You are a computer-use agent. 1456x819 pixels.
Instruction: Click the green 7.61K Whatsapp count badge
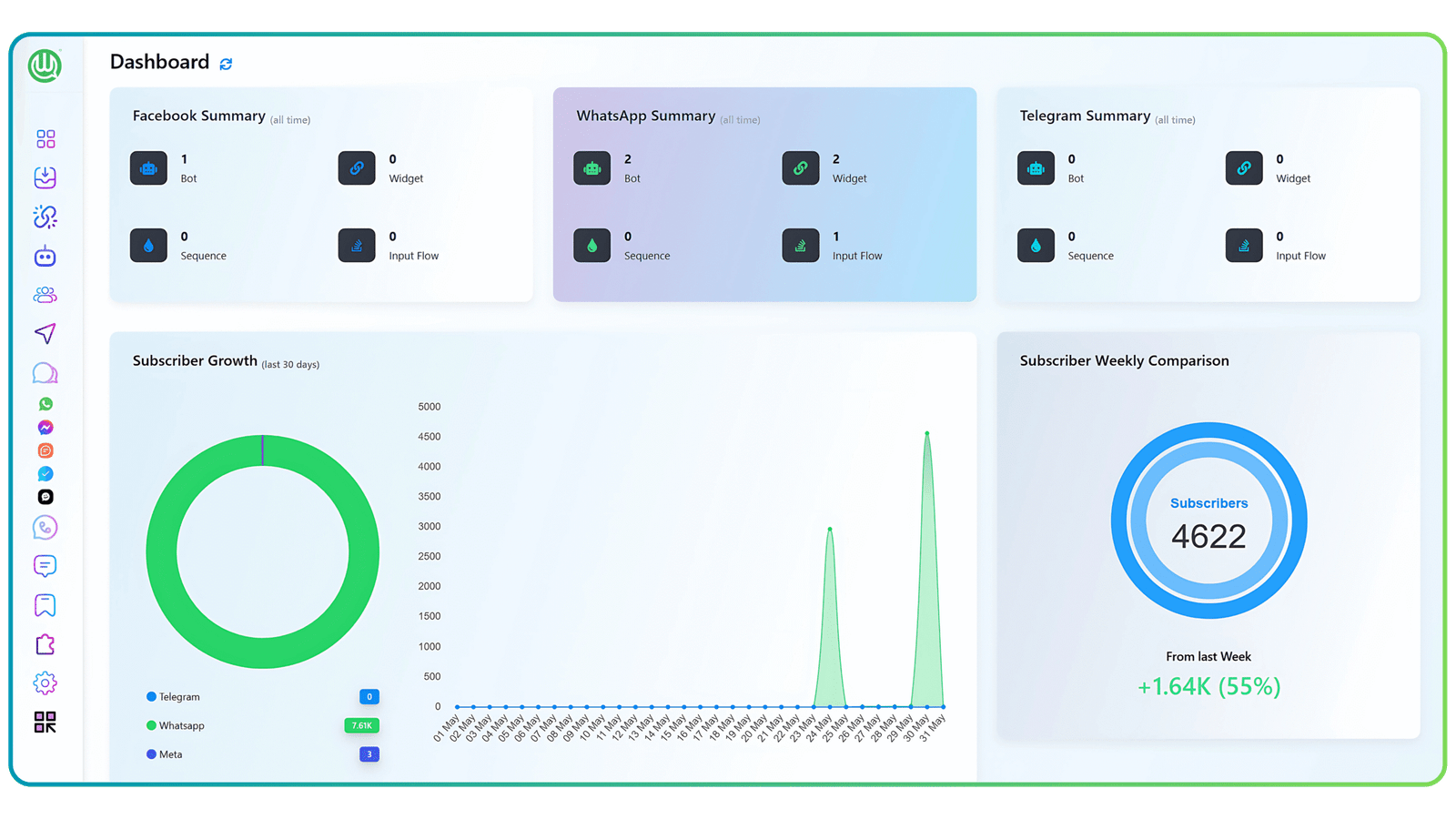361,726
